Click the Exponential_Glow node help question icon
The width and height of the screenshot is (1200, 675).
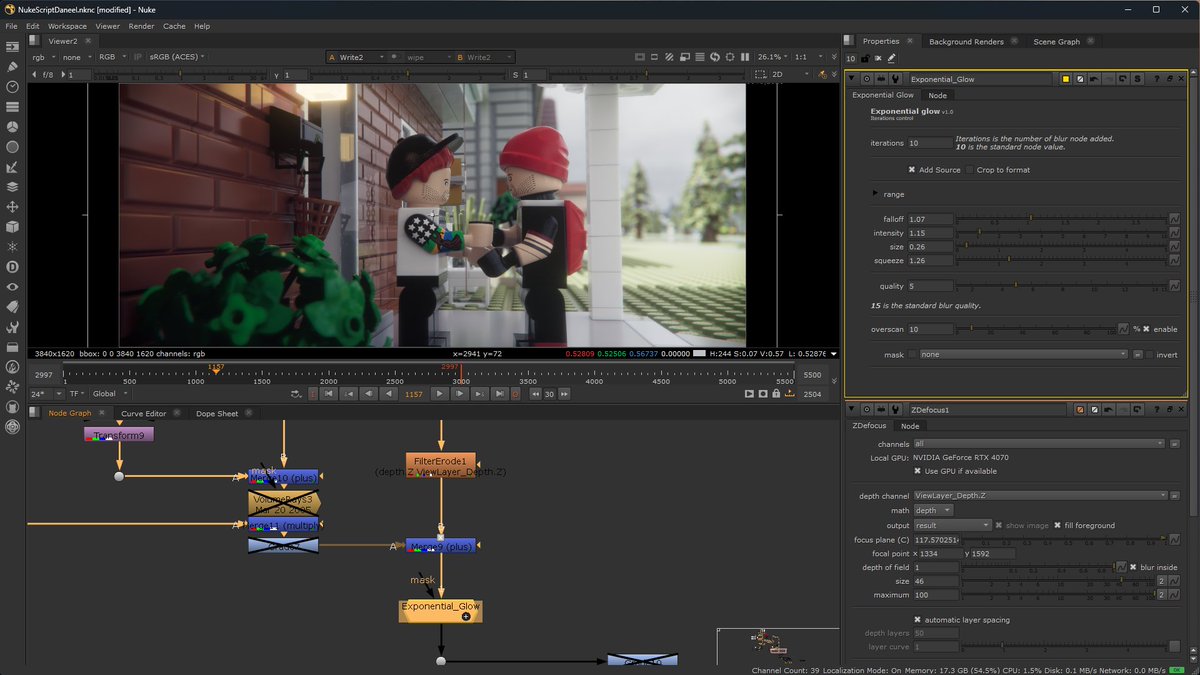pyautogui.click(x=1157, y=79)
